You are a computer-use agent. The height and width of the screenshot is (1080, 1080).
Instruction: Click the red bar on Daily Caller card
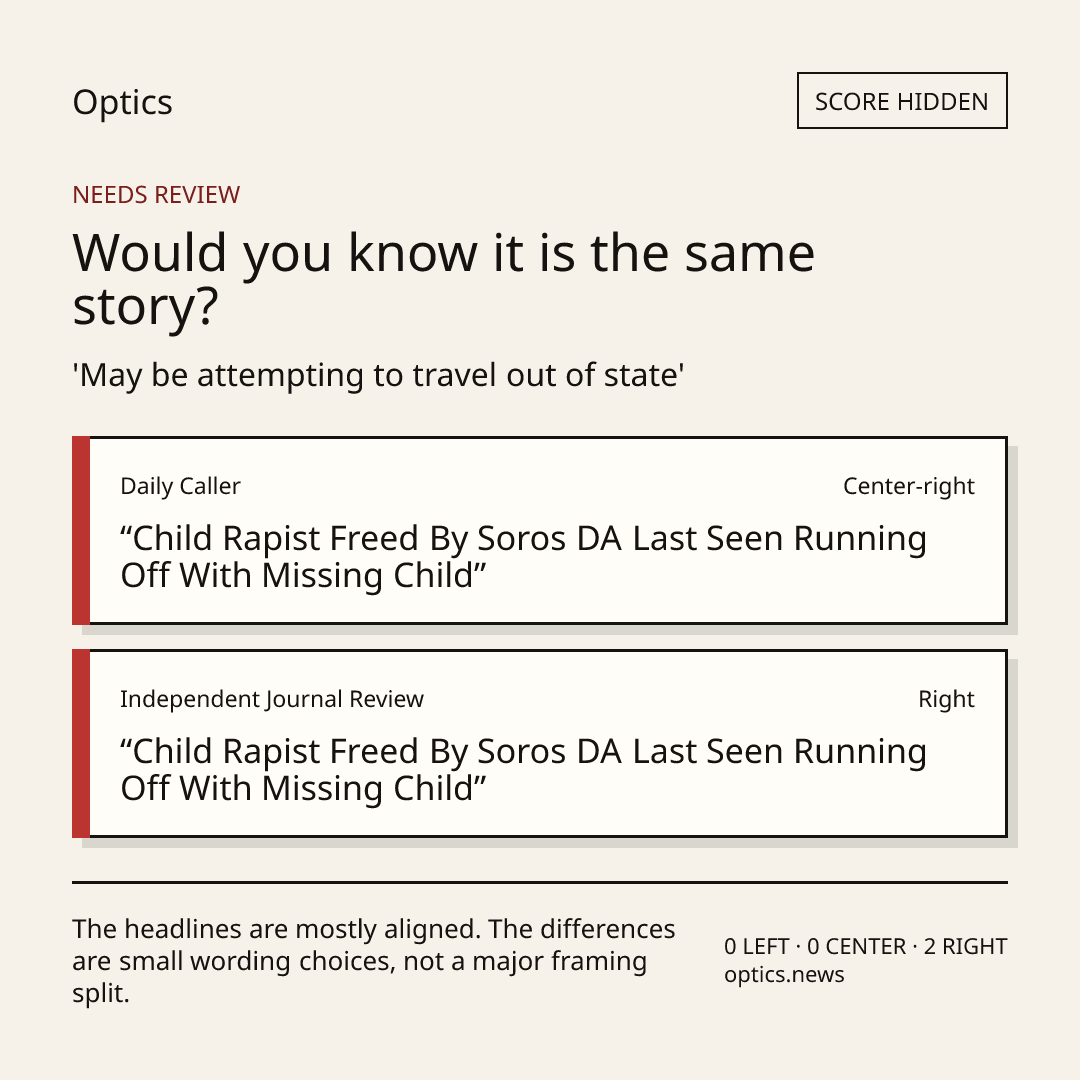pos(81,530)
